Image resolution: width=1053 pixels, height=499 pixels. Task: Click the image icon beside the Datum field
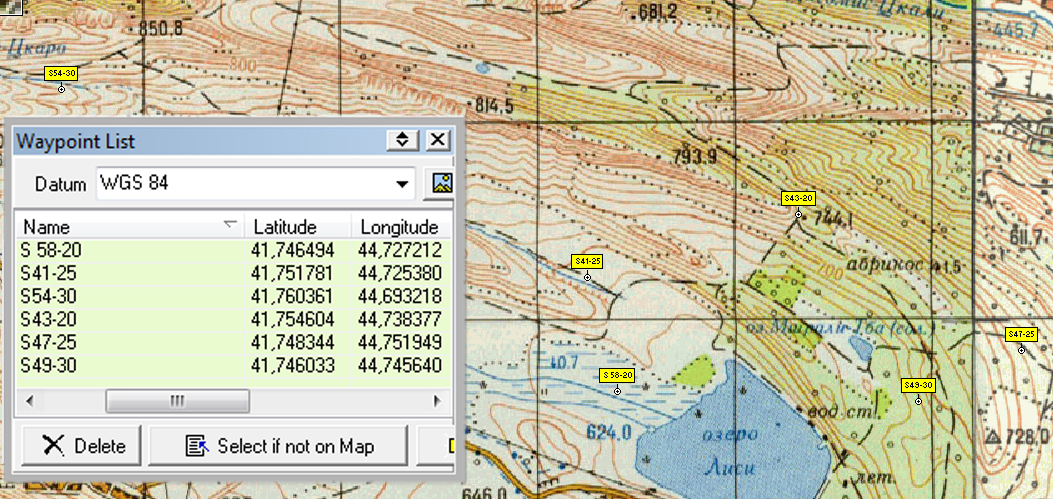click(441, 183)
